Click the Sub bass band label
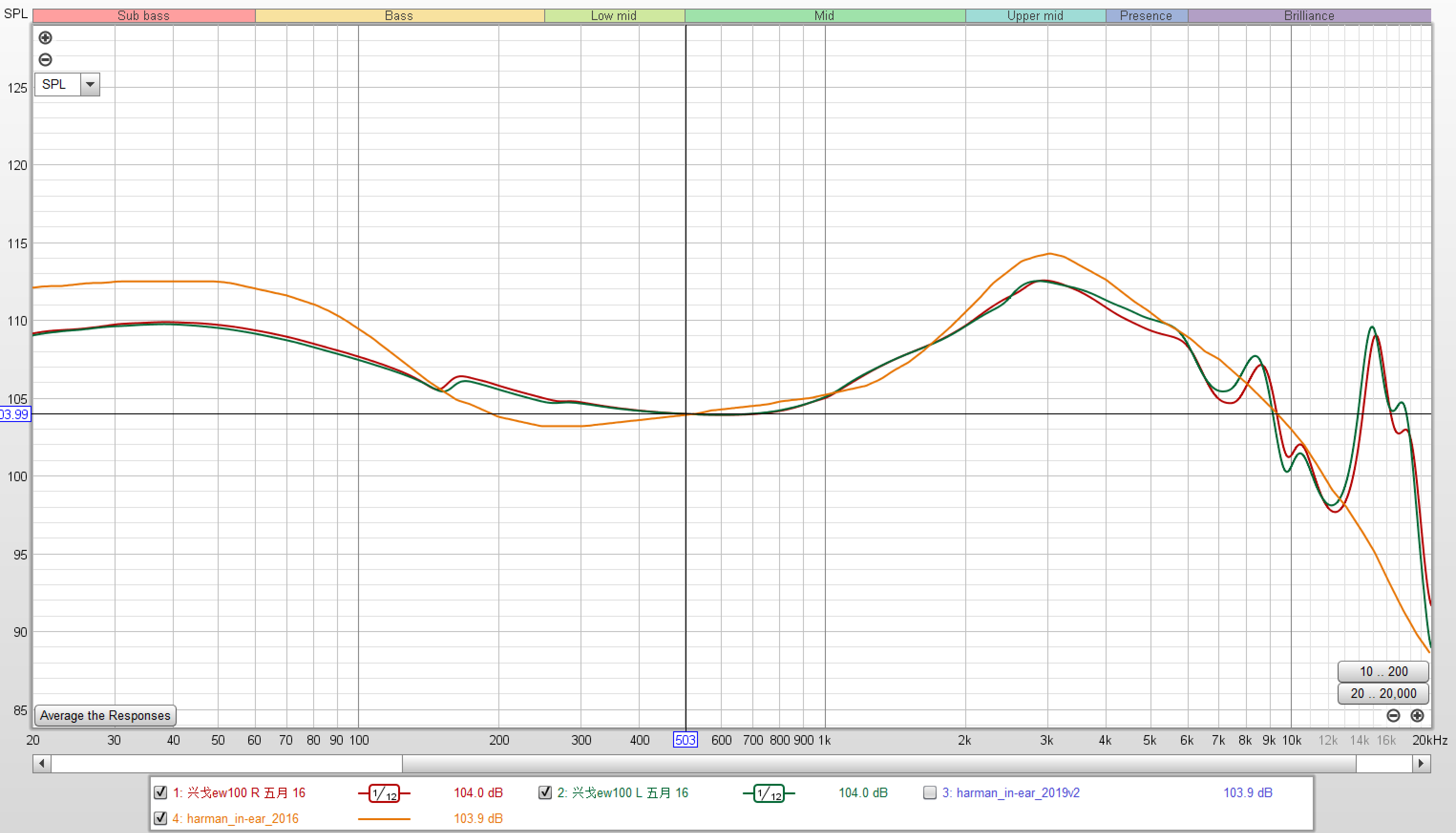The width and height of the screenshot is (1456, 833). click(144, 15)
